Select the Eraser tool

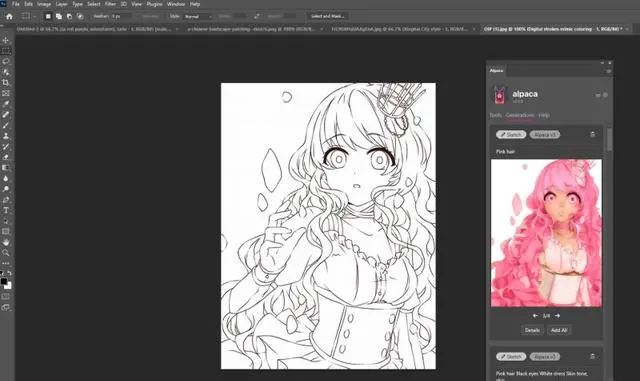coord(6,157)
